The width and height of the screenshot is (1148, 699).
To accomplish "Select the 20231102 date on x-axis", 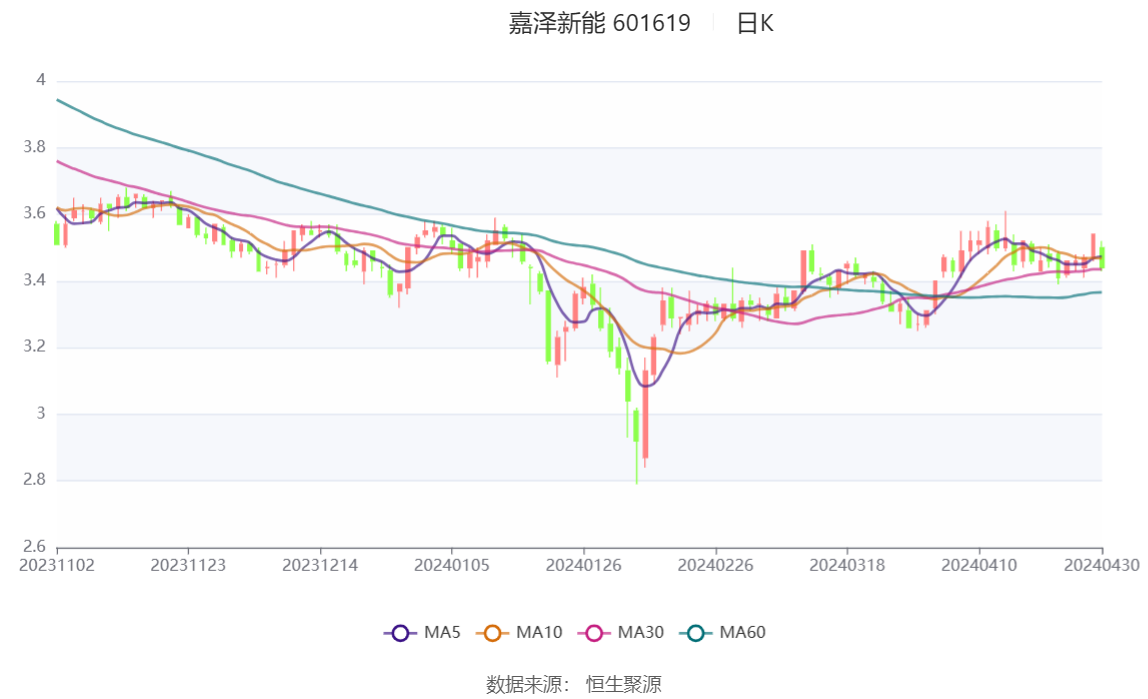I will pyautogui.click(x=57, y=565).
